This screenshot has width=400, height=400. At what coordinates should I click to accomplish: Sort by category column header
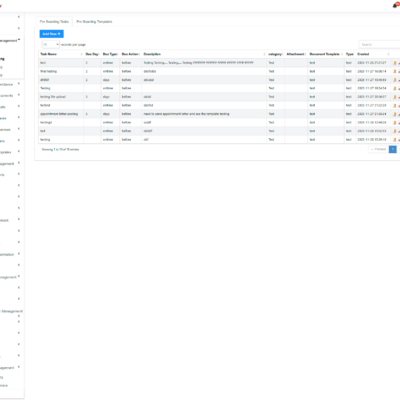(276, 54)
